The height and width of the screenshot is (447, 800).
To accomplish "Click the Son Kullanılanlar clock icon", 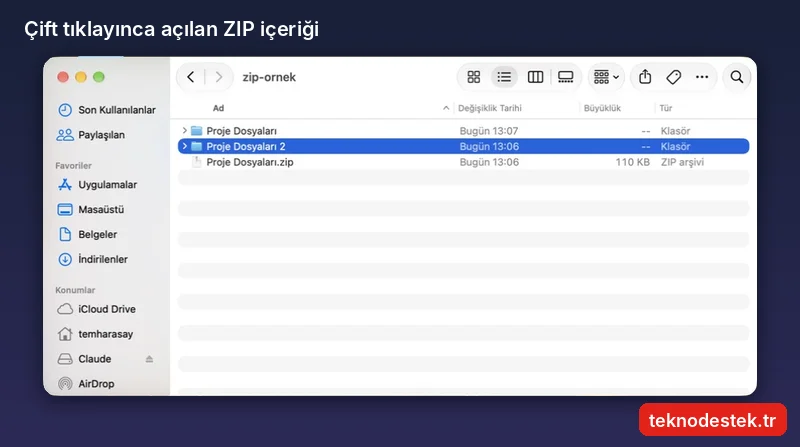I will pos(65,110).
